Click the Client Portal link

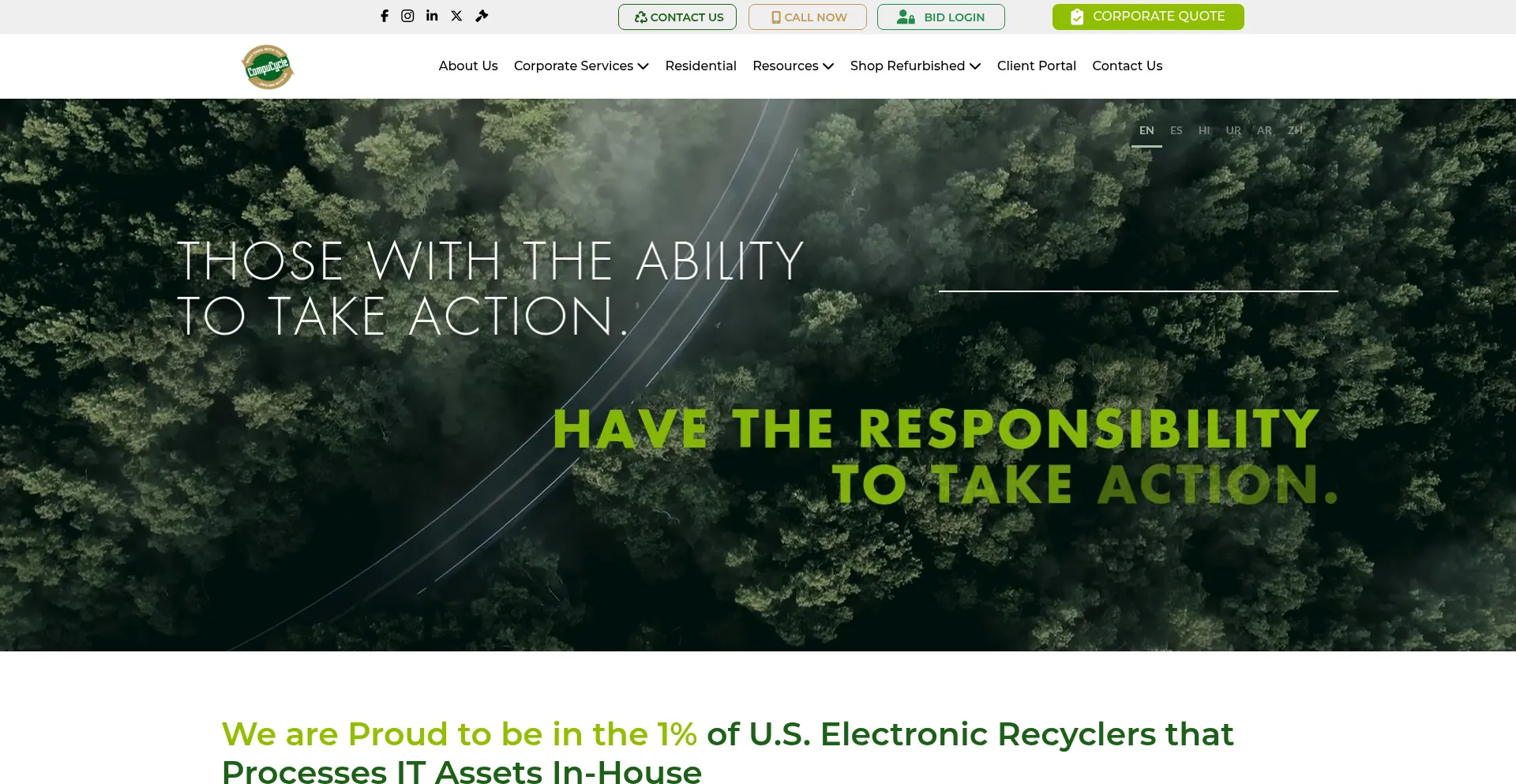(1036, 66)
